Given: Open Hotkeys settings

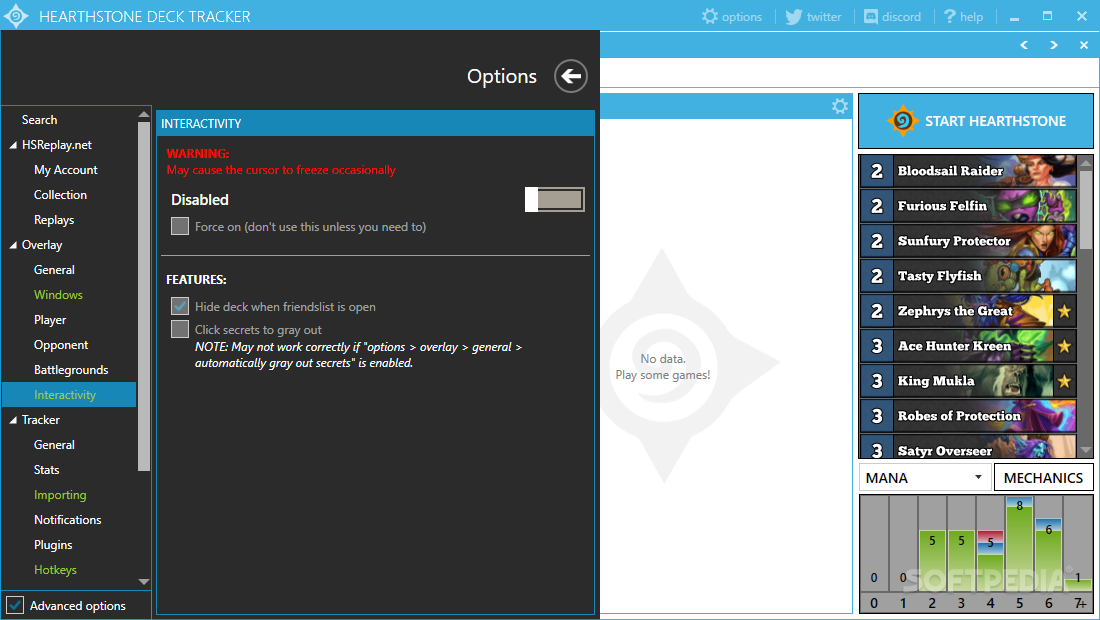Looking at the screenshot, I should [x=55, y=570].
